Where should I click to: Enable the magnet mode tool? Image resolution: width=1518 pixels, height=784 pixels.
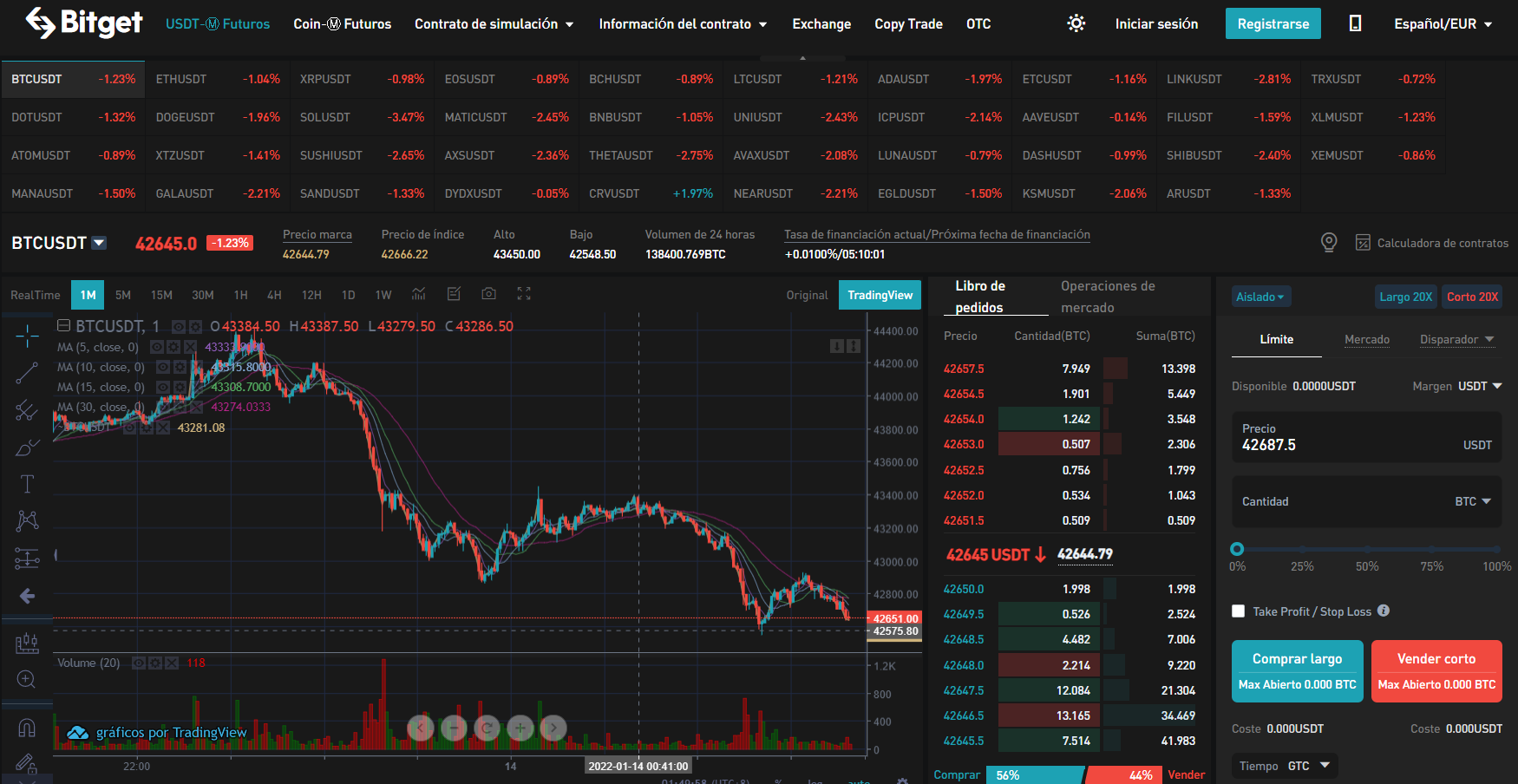point(27,728)
